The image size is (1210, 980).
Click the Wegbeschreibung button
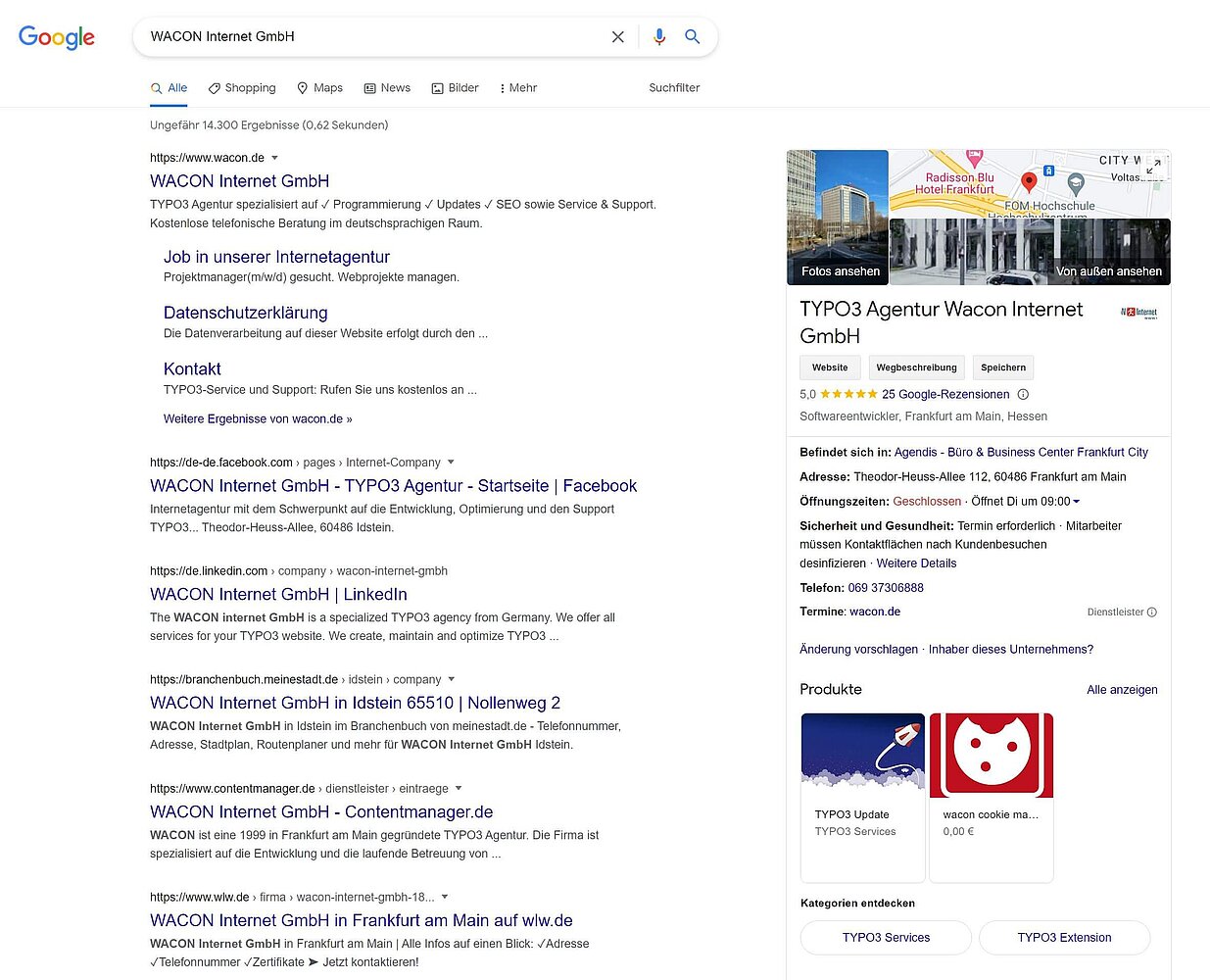tap(916, 367)
